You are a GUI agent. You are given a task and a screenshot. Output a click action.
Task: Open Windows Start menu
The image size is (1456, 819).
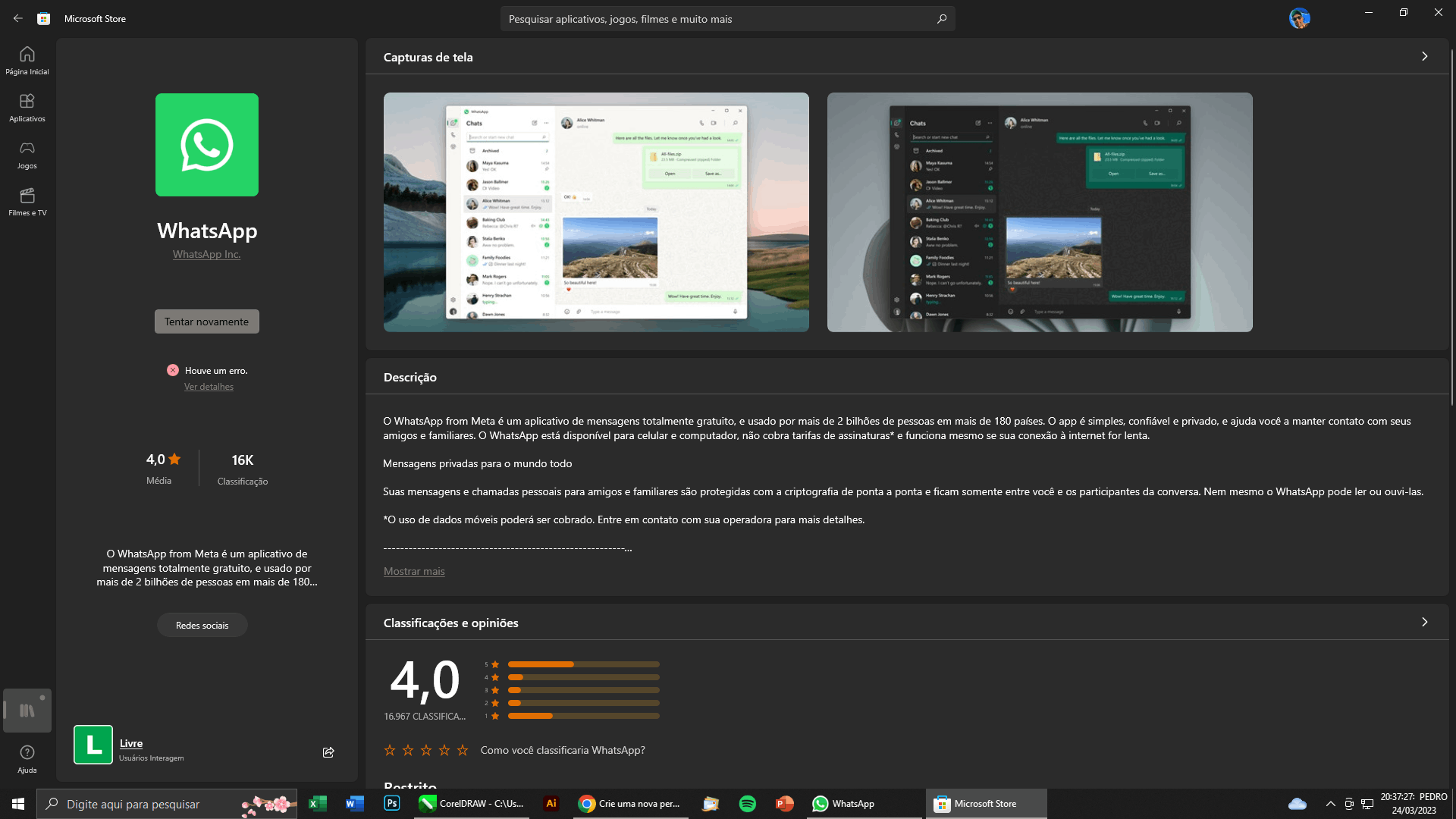click(x=18, y=804)
